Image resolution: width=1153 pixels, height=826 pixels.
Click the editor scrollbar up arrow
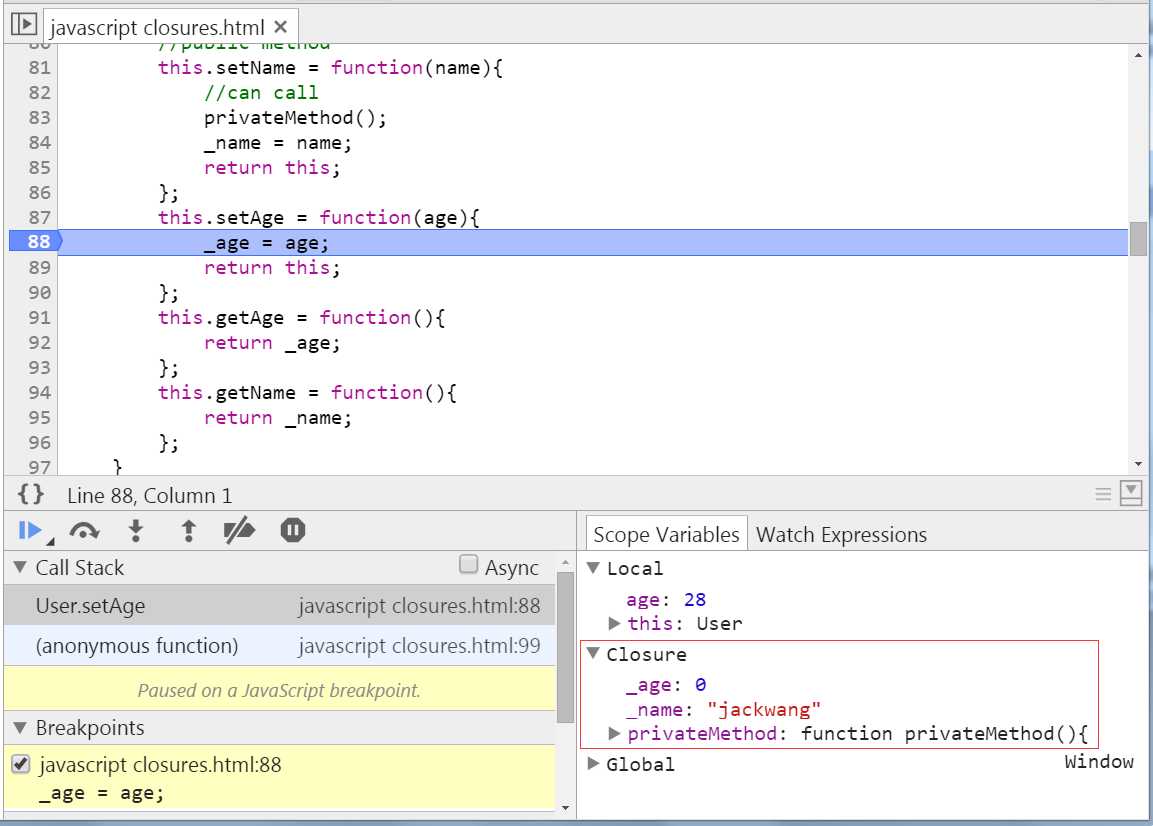coord(1138,55)
